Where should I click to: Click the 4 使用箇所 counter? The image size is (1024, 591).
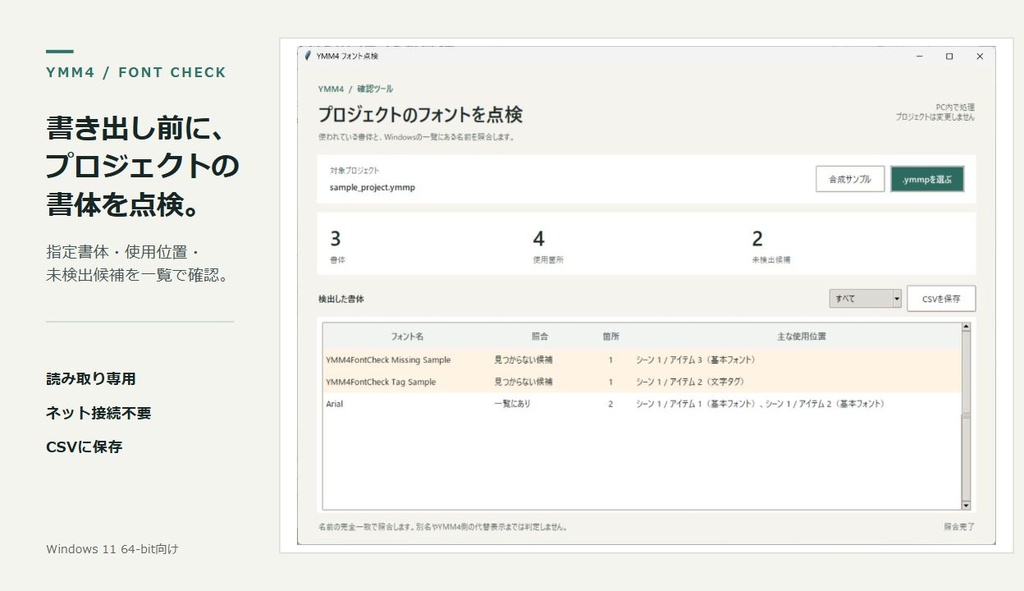547,246
